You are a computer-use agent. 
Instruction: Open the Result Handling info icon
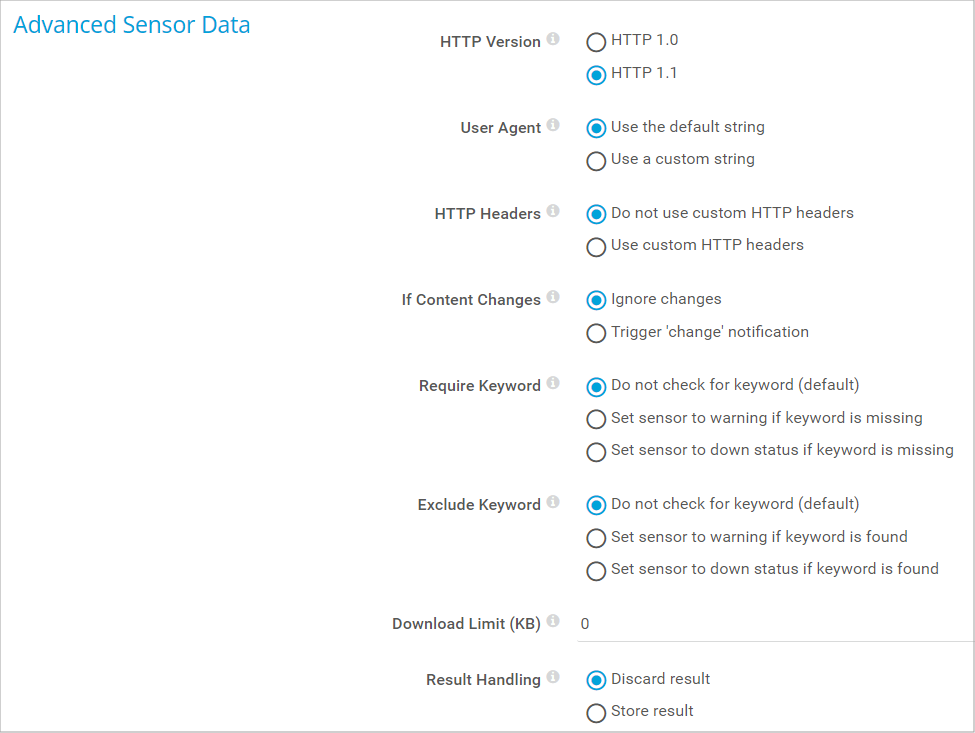[554, 678]
